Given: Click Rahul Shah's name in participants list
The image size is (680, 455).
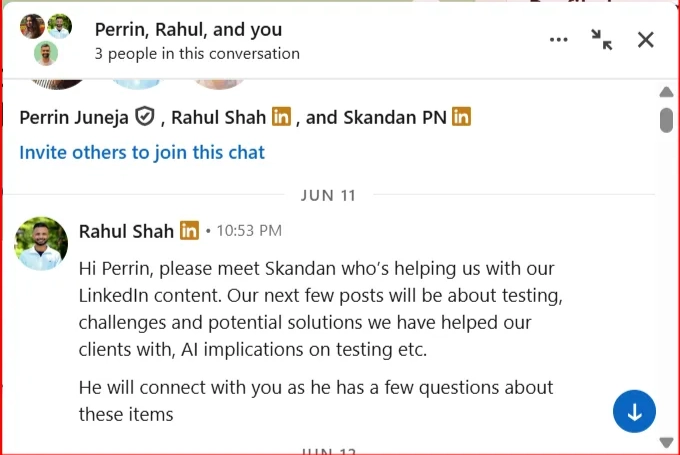Looking at the screenshot, I should coord(219,117).
